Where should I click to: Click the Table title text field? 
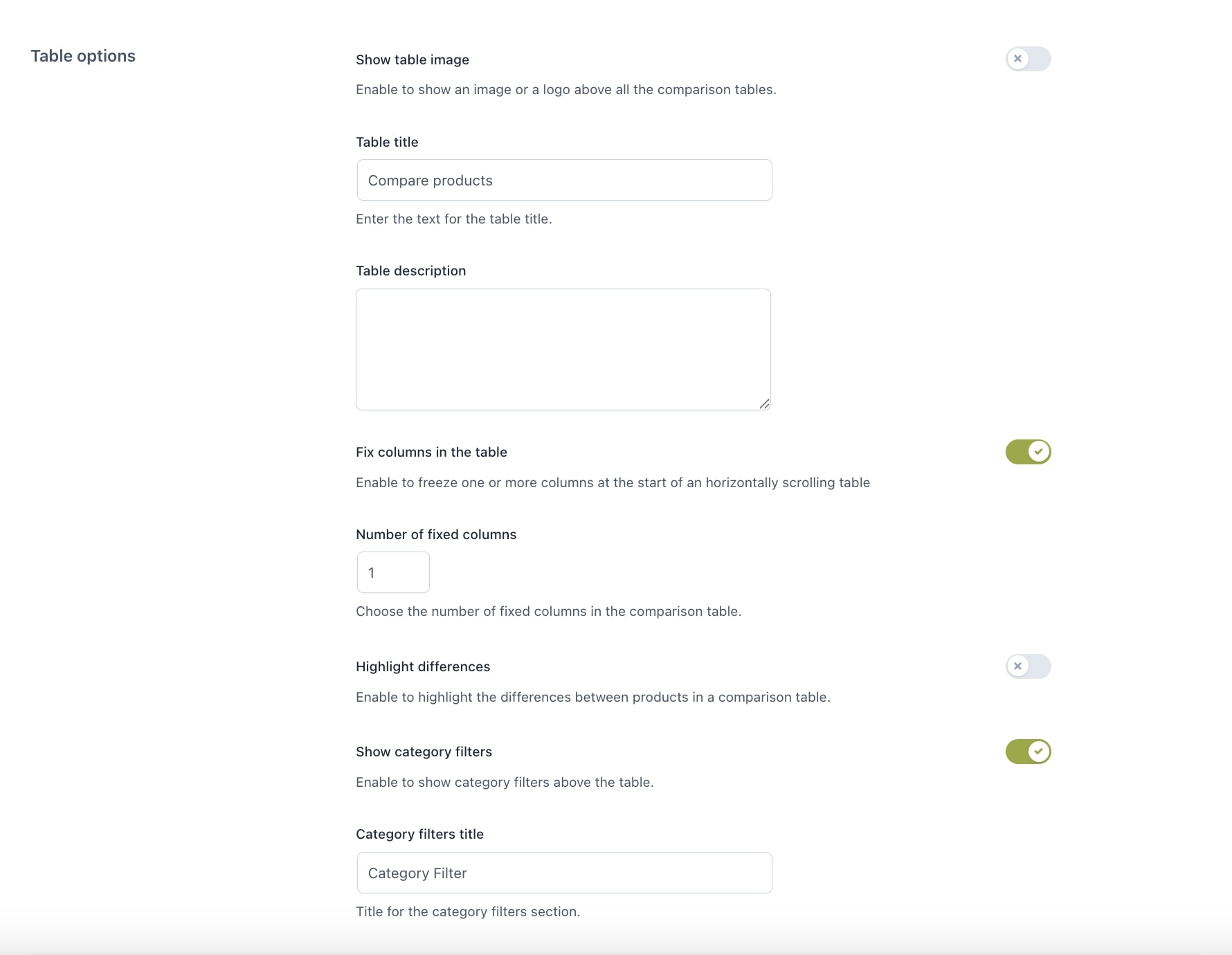(x=564, y=181)
